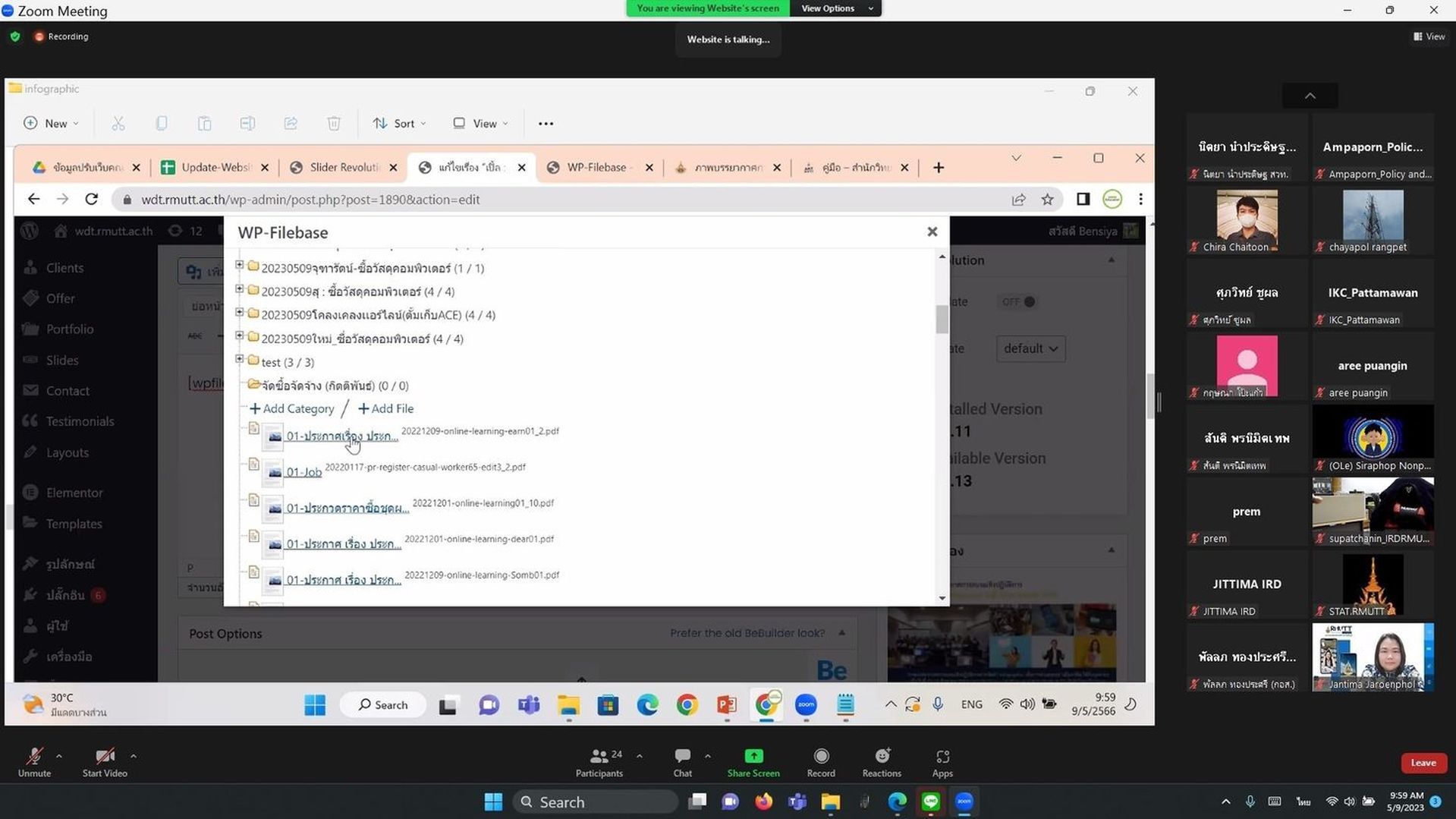
Task: Toggle the OFF switch in the right panel
Action: 1018,301
